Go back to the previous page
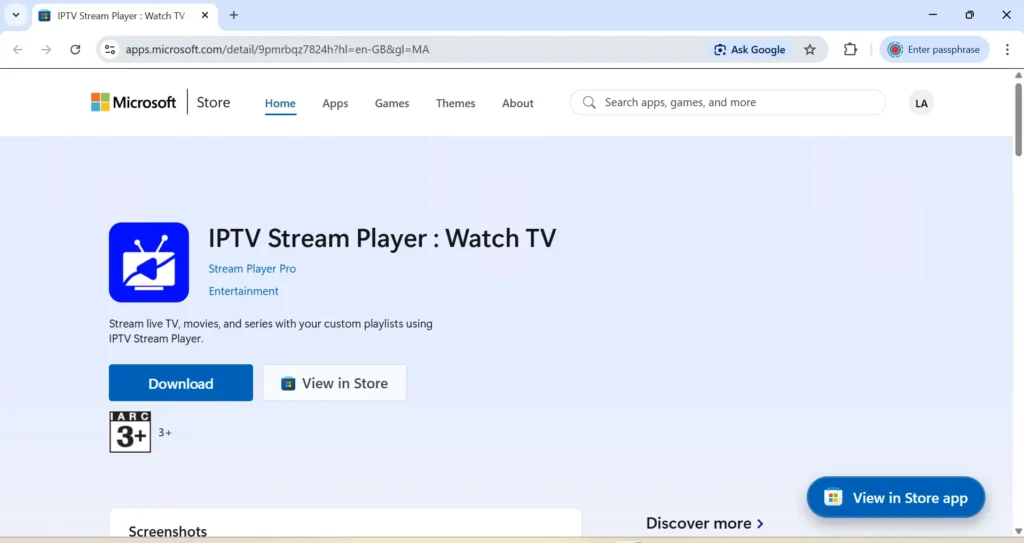1024x543 pixels. point(18,50)
